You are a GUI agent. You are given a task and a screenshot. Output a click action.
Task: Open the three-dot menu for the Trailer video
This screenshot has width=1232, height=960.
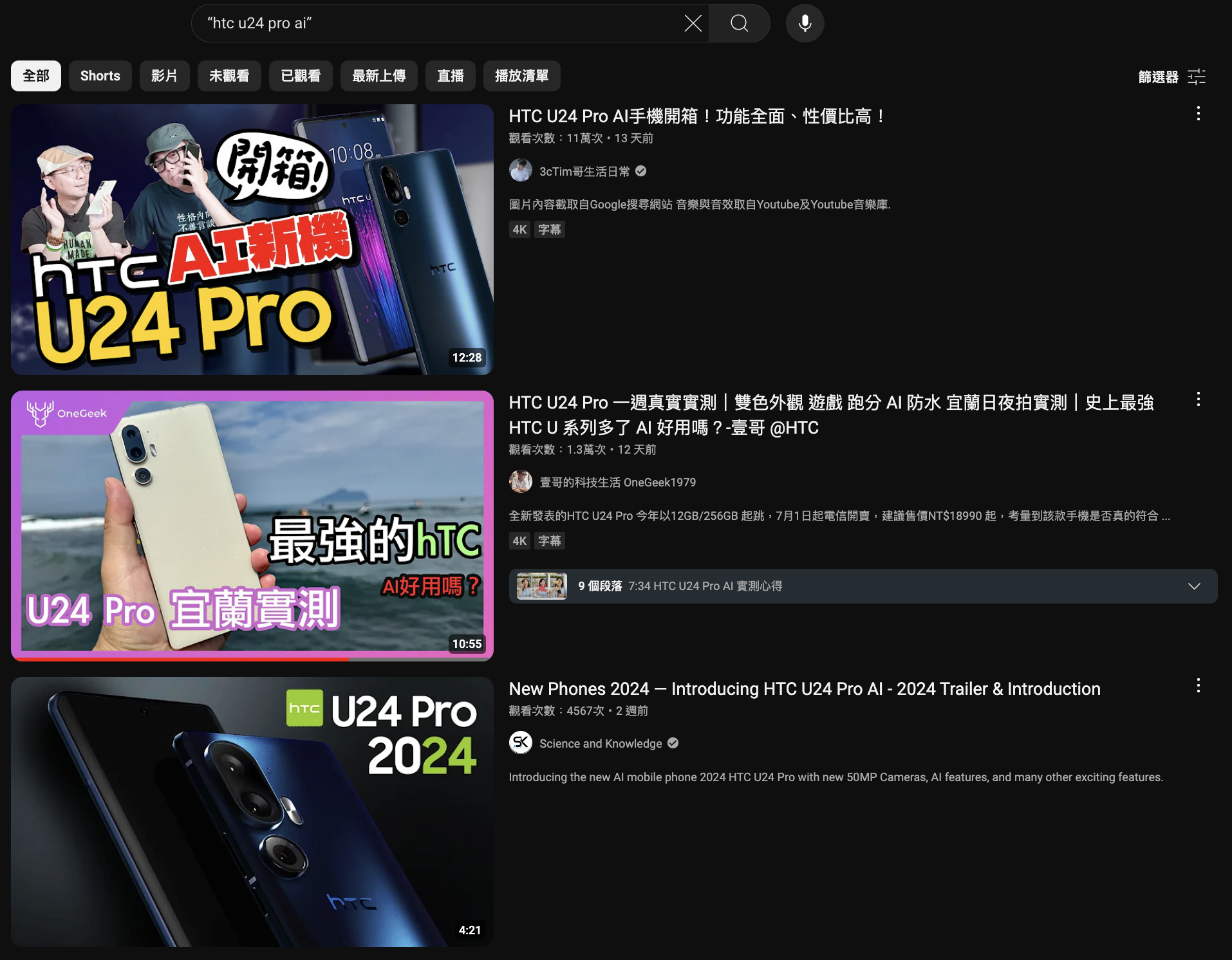1198,686
